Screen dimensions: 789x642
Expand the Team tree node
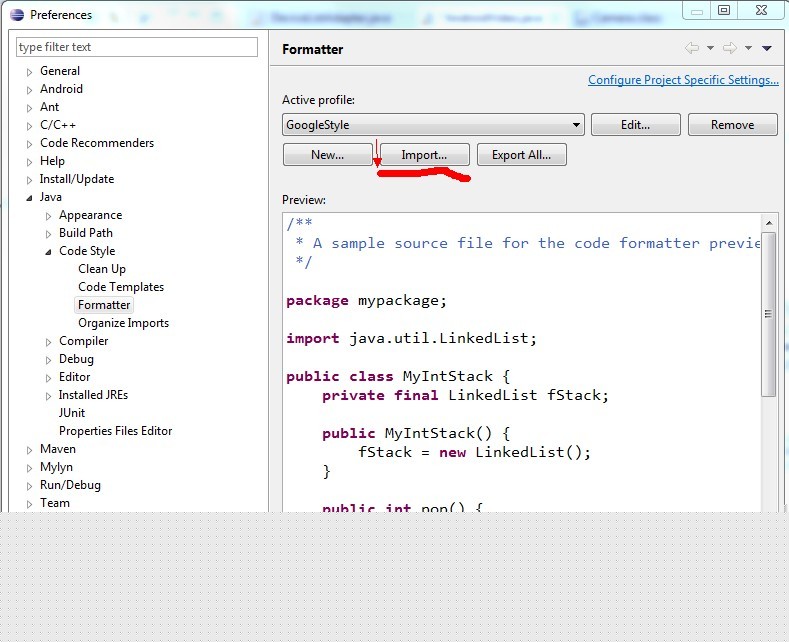point(29,504)
